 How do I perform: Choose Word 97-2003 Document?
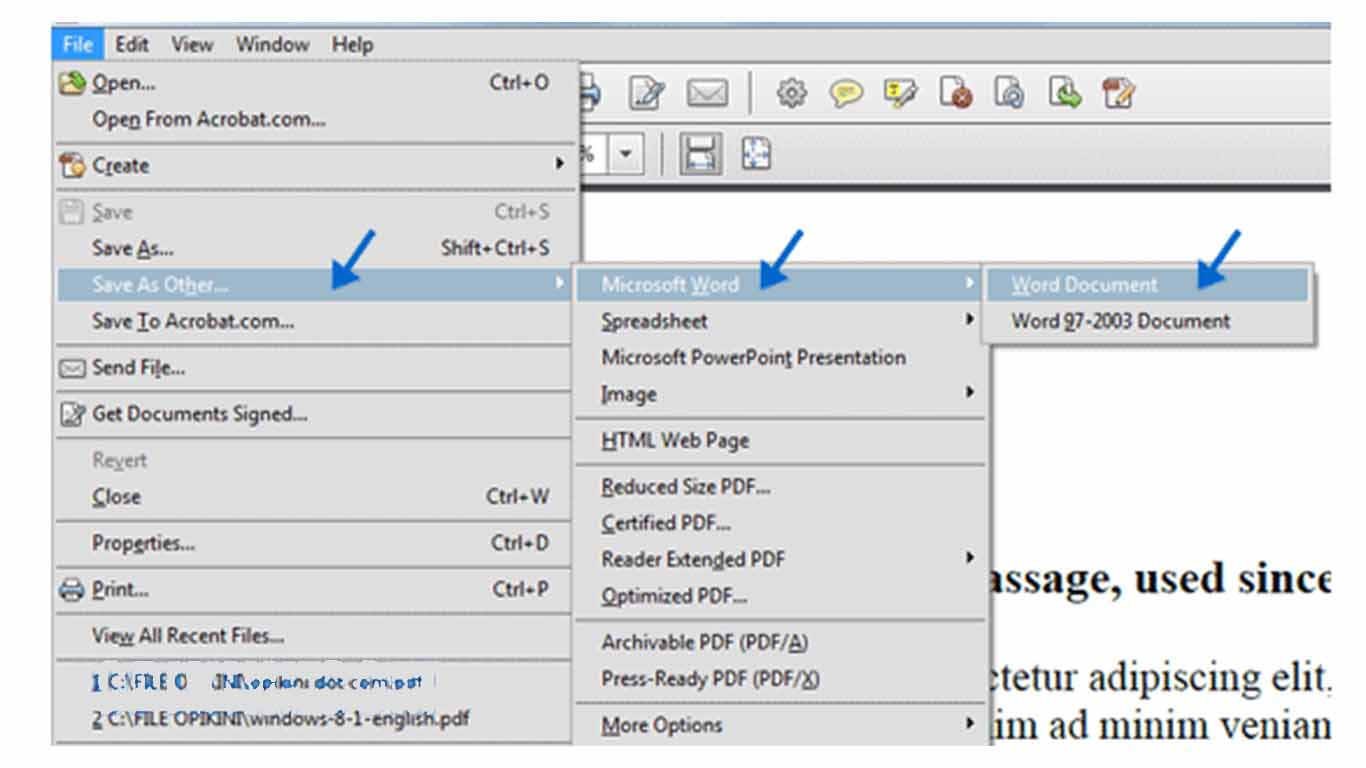tap(1147, 321)
